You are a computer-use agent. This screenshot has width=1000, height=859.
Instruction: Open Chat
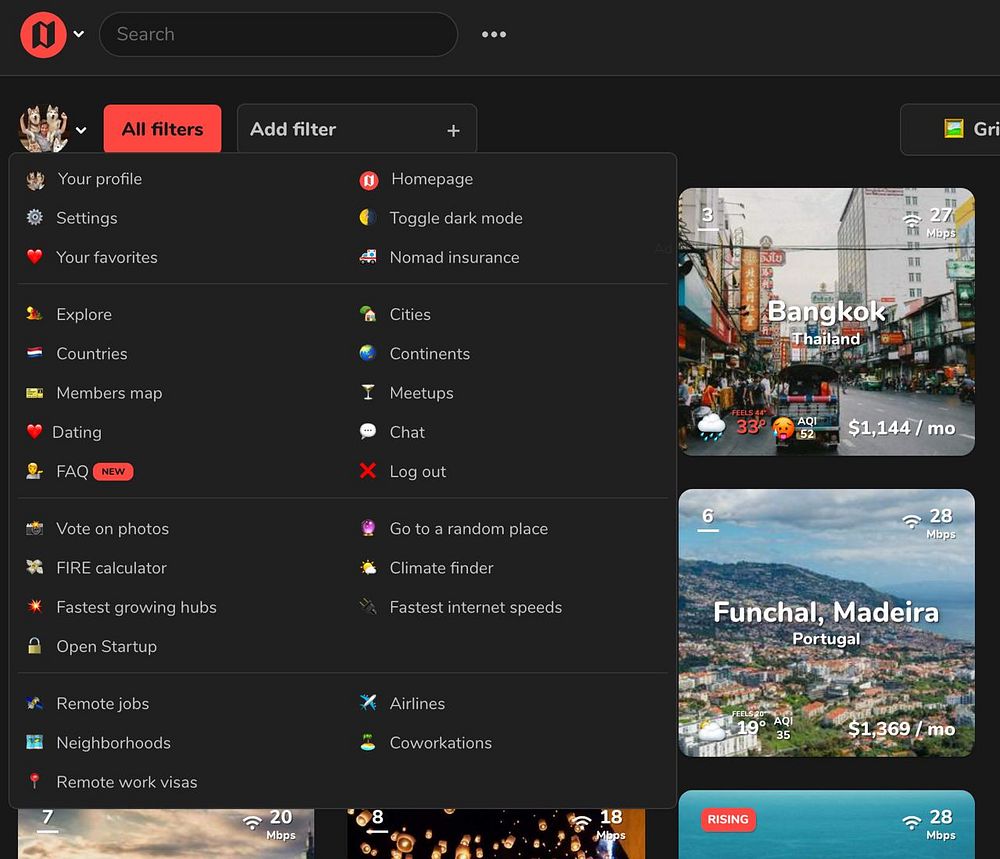pyautogui.click(x=407, y=432)
